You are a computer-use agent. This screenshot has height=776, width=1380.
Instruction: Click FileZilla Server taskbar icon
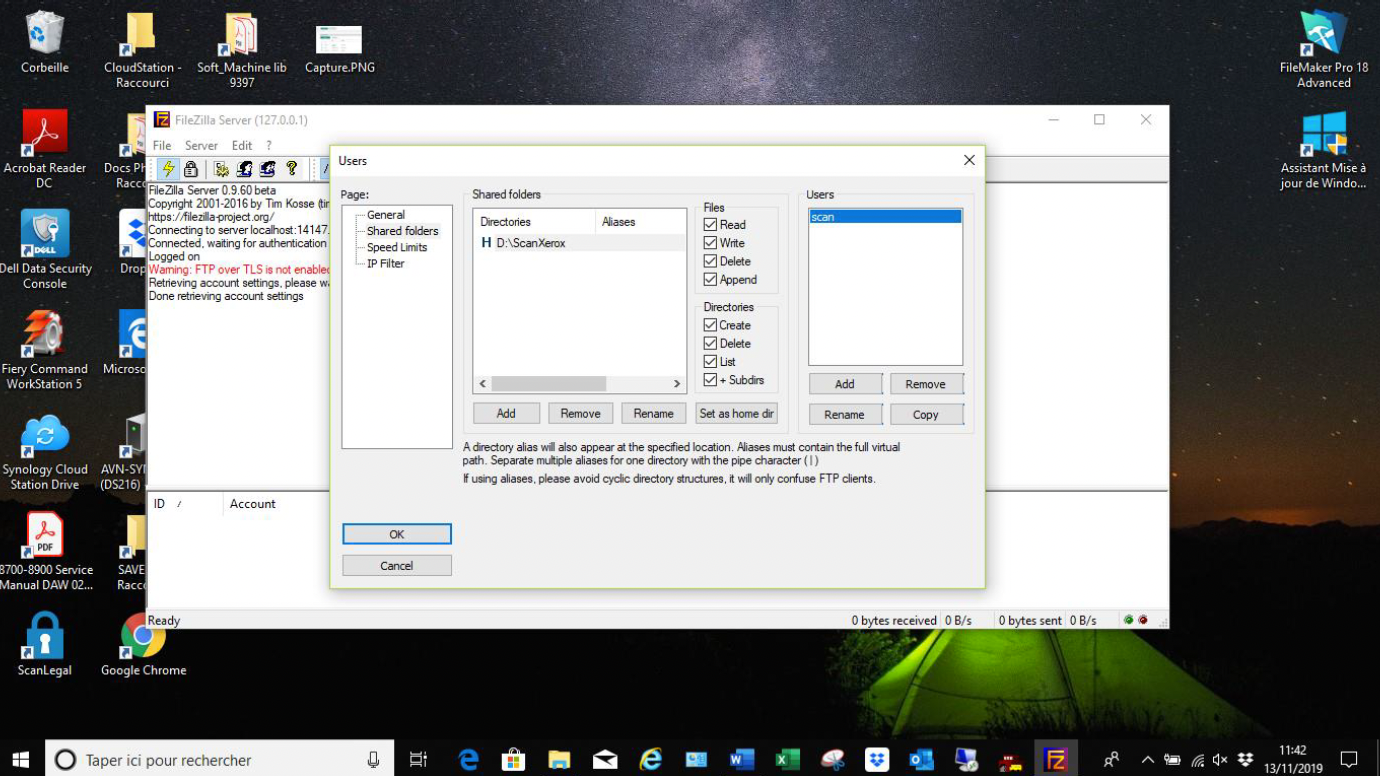point(1055,760)
